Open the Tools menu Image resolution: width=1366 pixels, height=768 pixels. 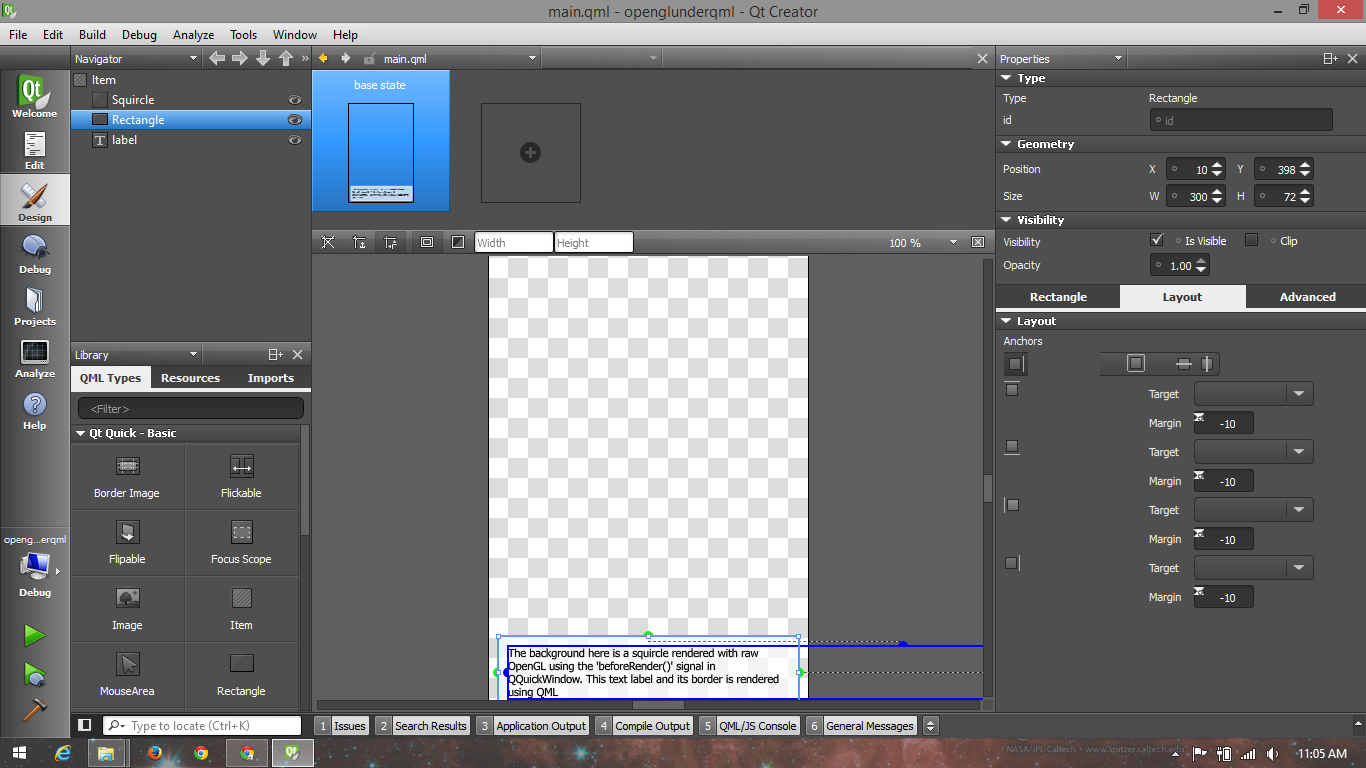pyautogui.click(x=243, y=34)
